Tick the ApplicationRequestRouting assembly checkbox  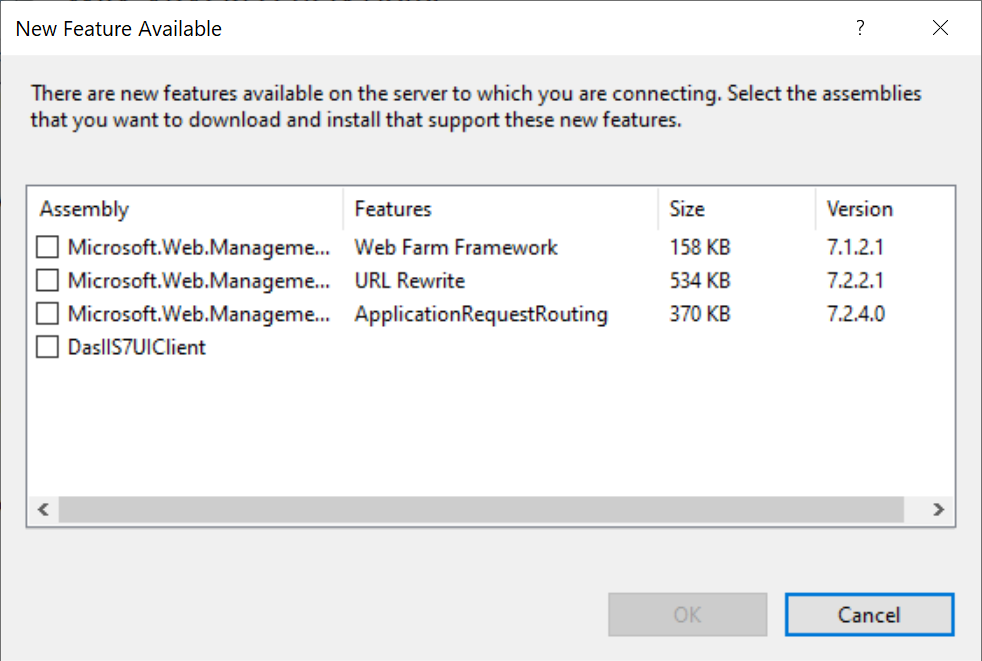pos(47,314)
